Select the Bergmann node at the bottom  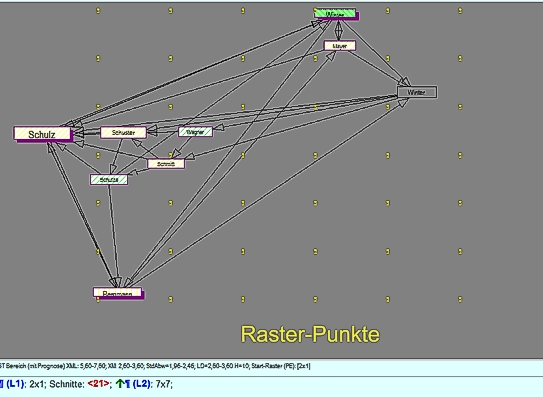[118, 293]
